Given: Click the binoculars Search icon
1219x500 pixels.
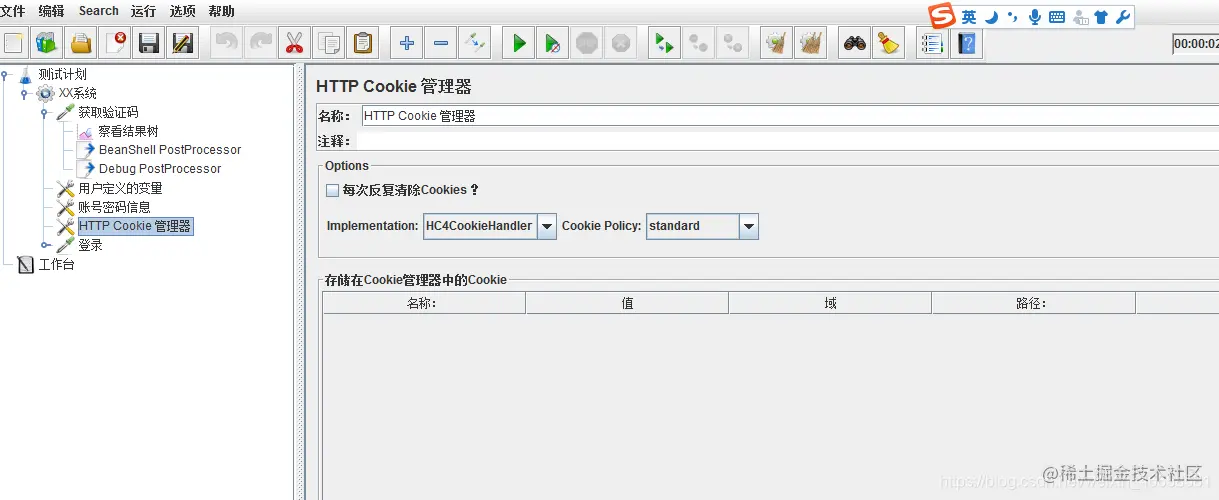Looking at the screenshot, I should [854, 43].
